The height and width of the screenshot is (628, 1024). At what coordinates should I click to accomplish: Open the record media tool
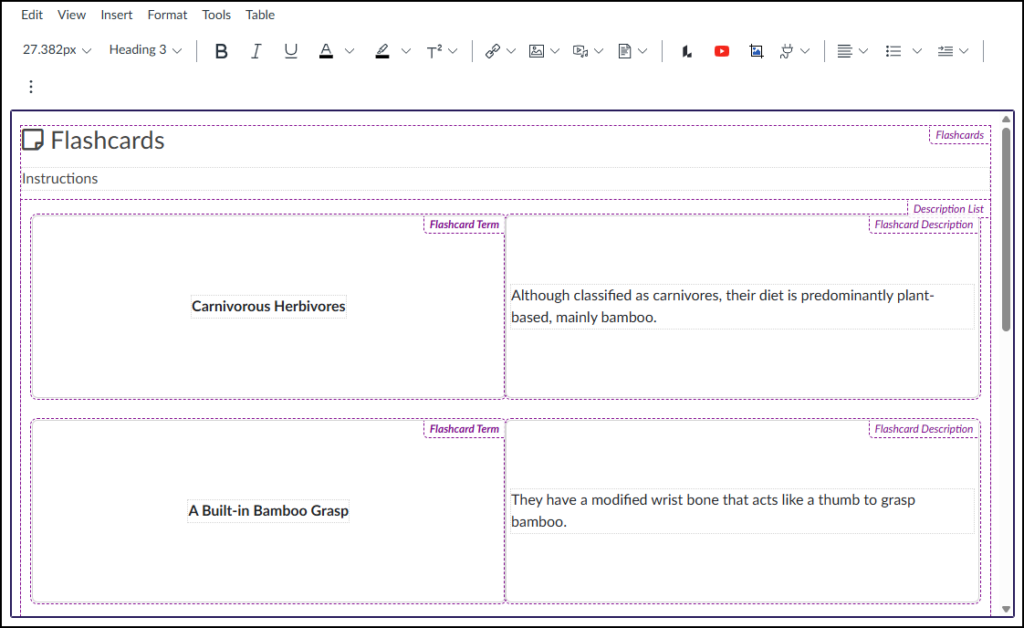click(579, 50)
